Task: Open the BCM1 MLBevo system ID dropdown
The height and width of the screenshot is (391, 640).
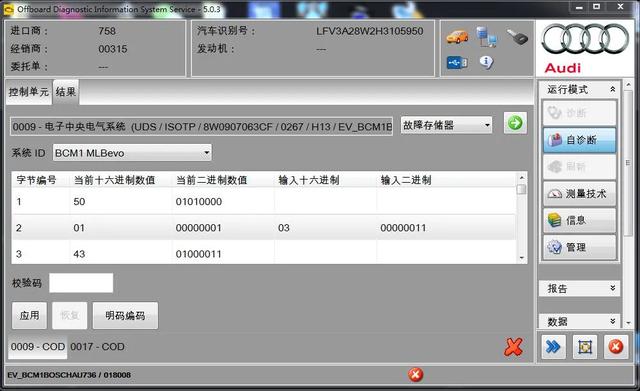Action: [x=132, y=153]
